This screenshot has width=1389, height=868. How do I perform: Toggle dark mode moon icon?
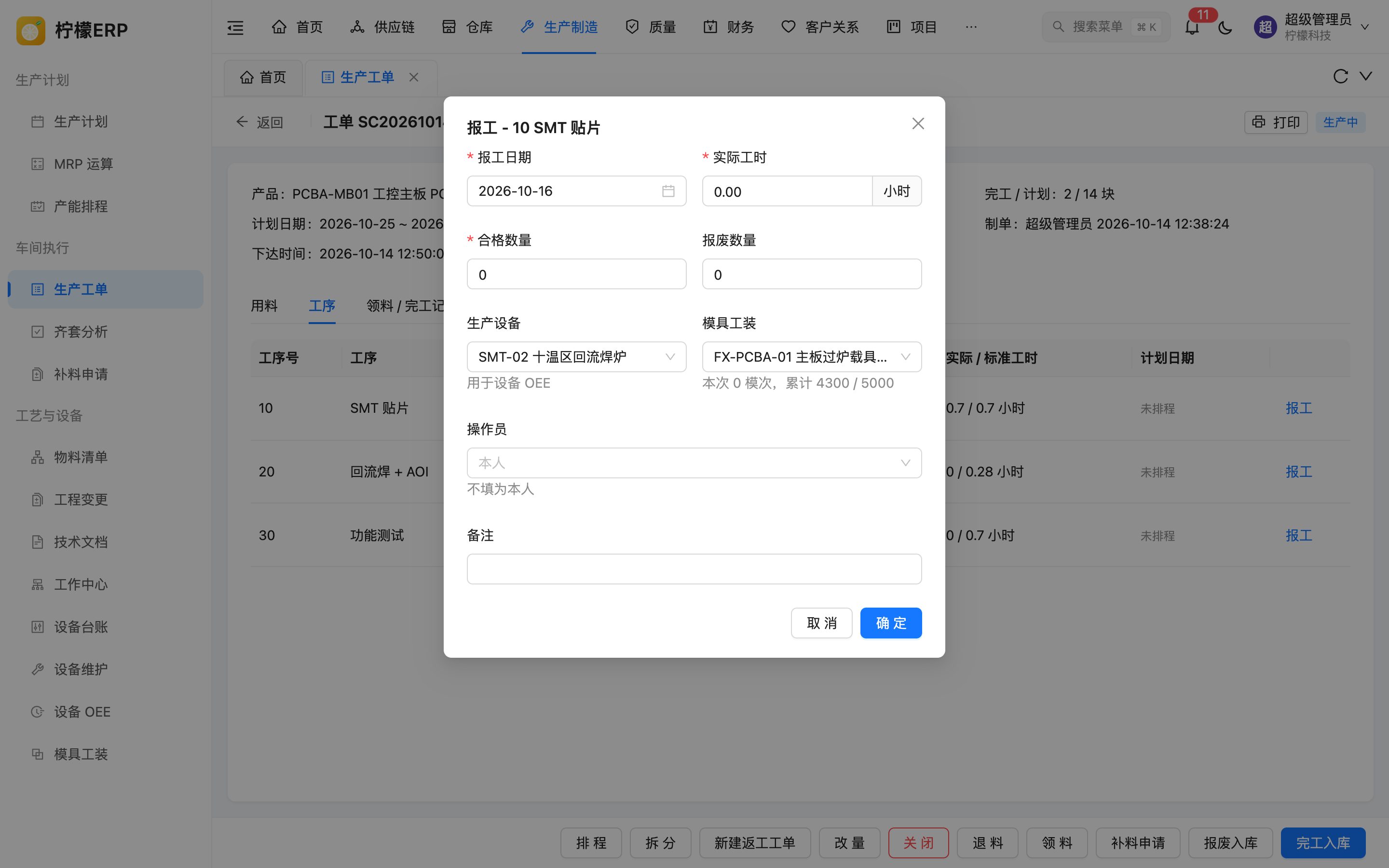pyautogui.click(x=1225, y=27)
